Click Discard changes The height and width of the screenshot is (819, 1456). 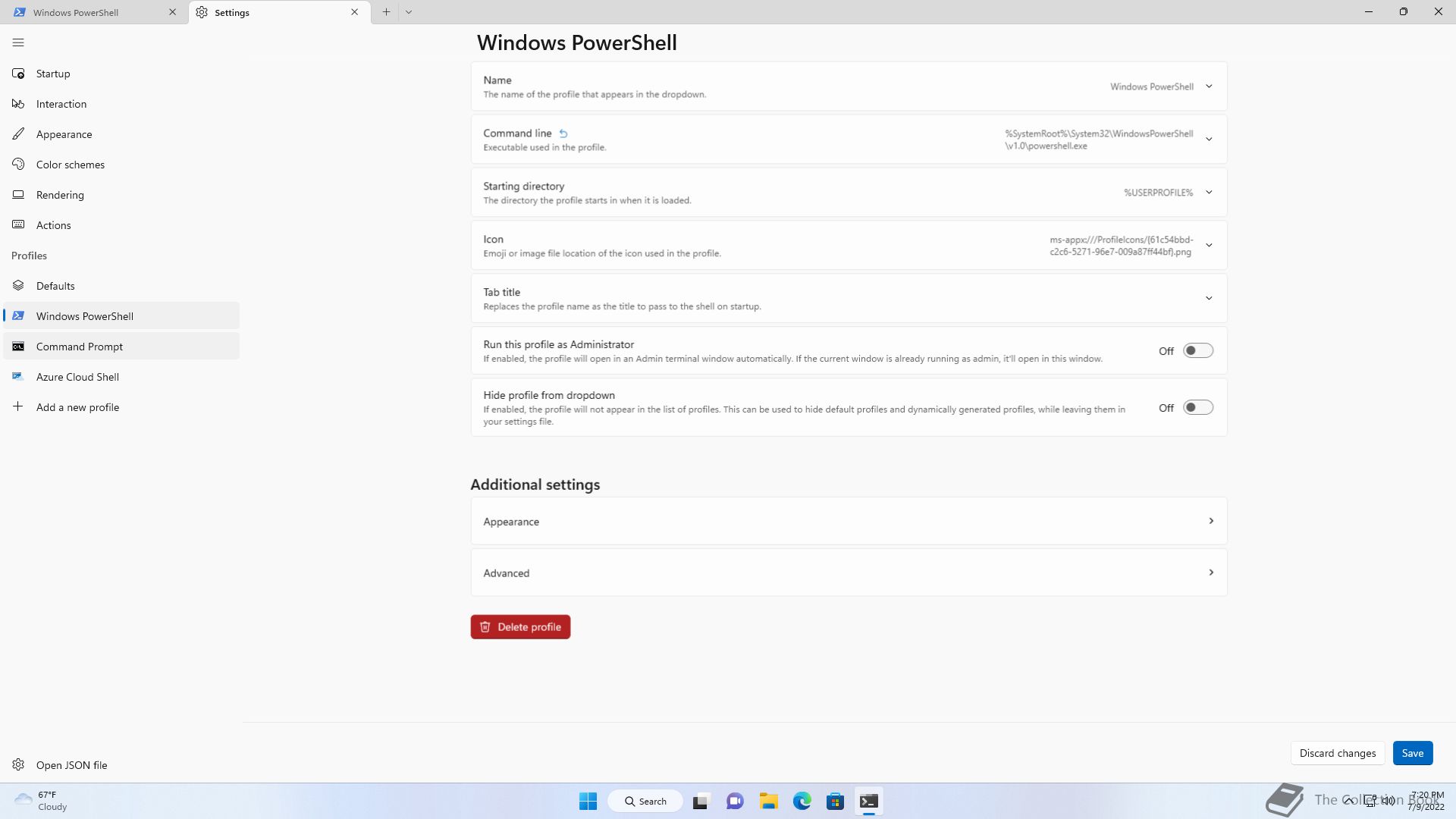click(1338, 753)
